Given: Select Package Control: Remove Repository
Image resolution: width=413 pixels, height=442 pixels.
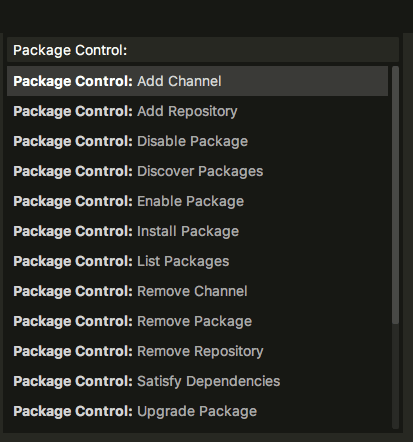Looking at the screenshot, I should (197, 351).
